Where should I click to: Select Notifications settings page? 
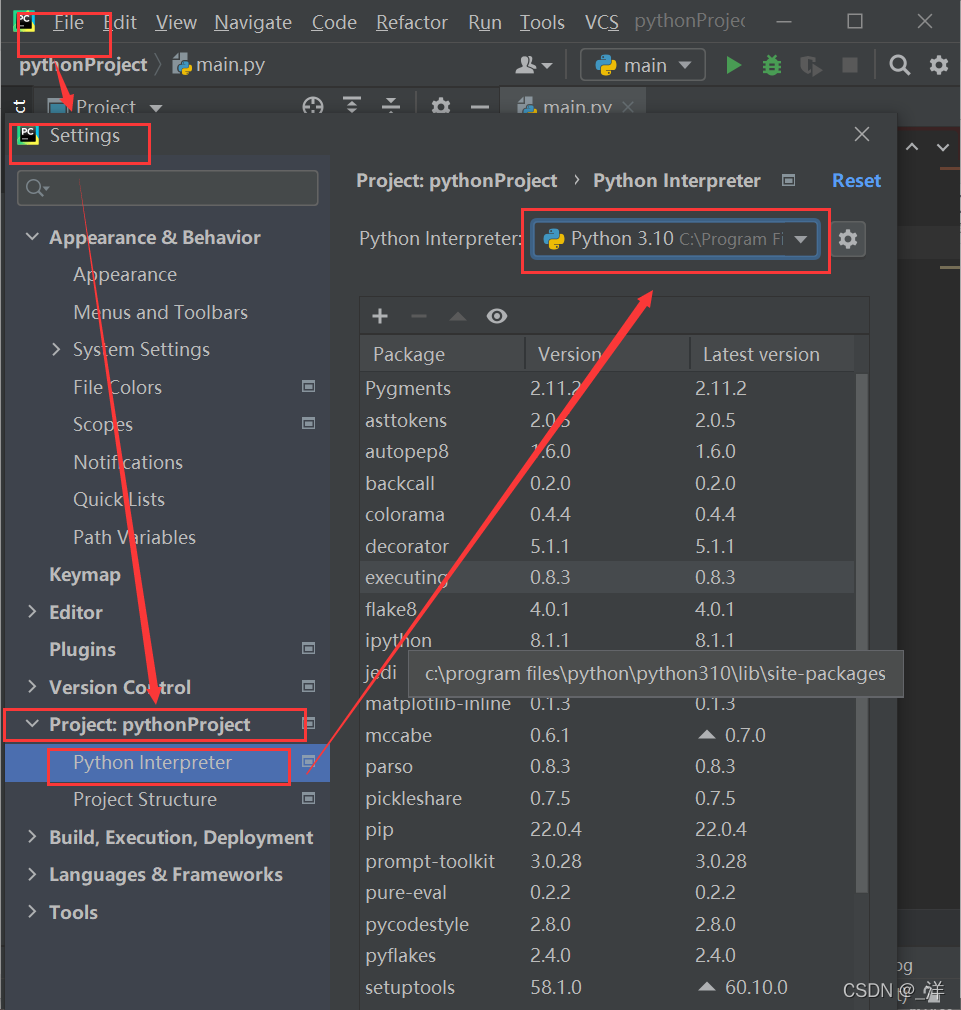128,462
